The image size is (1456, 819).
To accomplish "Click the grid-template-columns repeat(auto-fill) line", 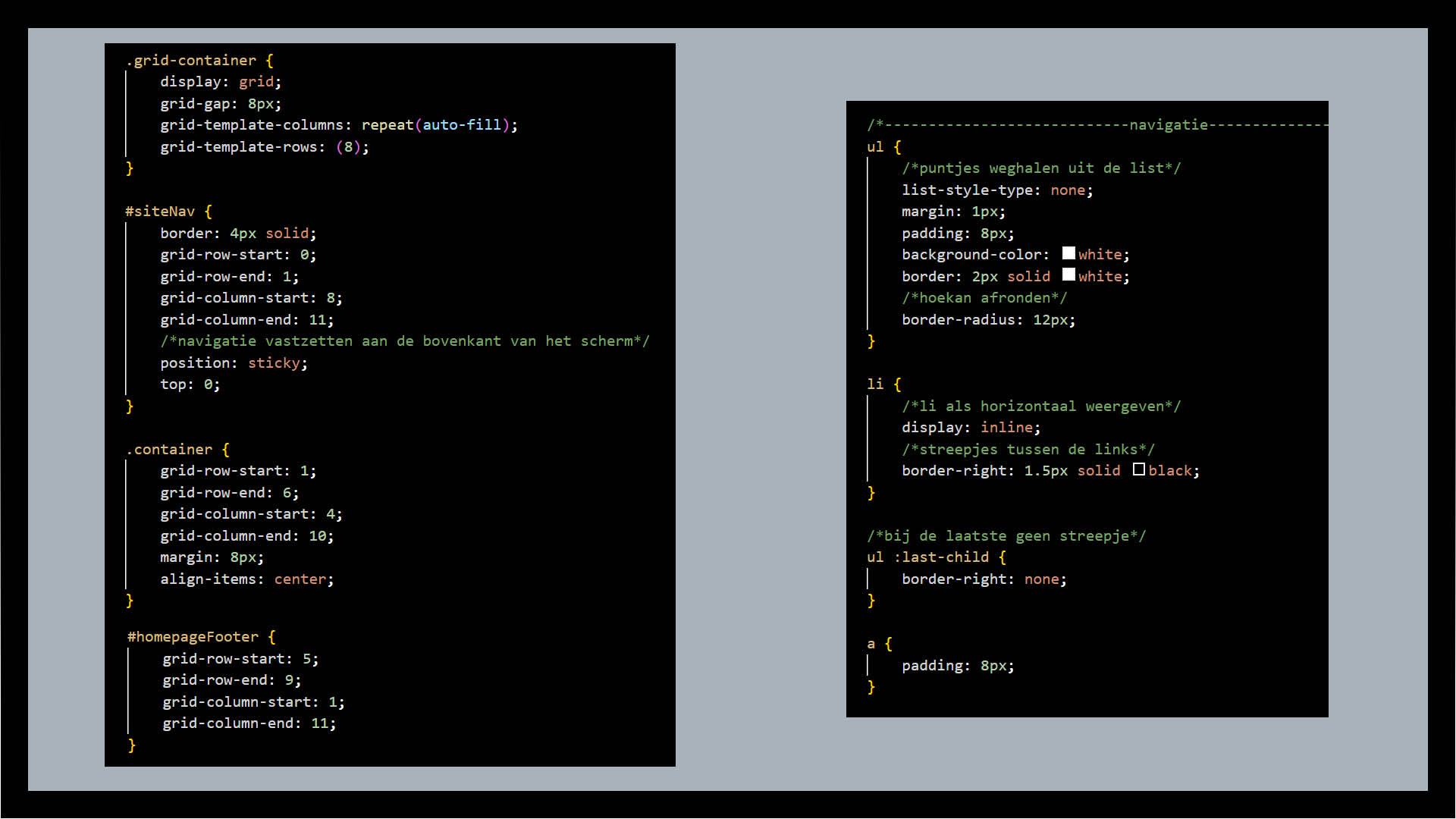I will [338, 124].
